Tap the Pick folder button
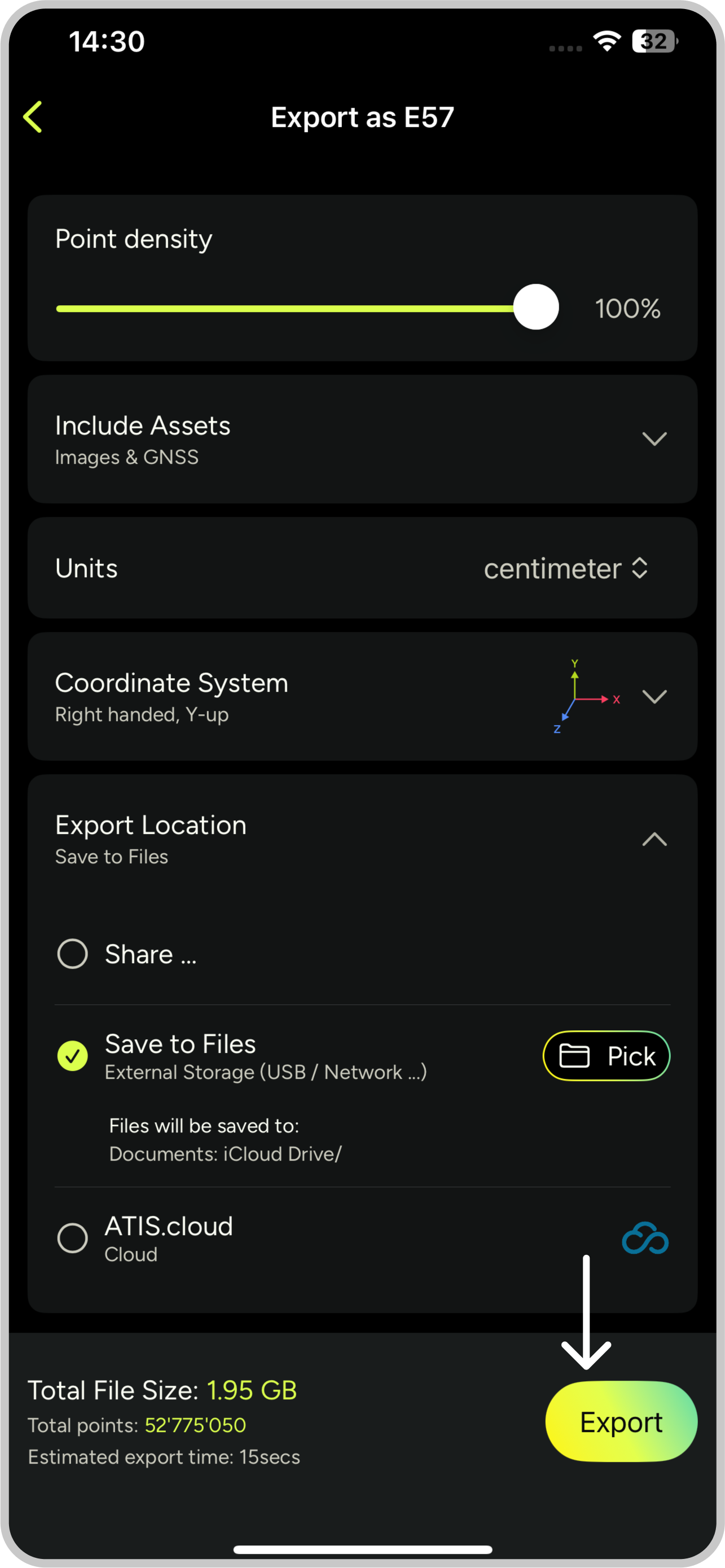 607,1056
